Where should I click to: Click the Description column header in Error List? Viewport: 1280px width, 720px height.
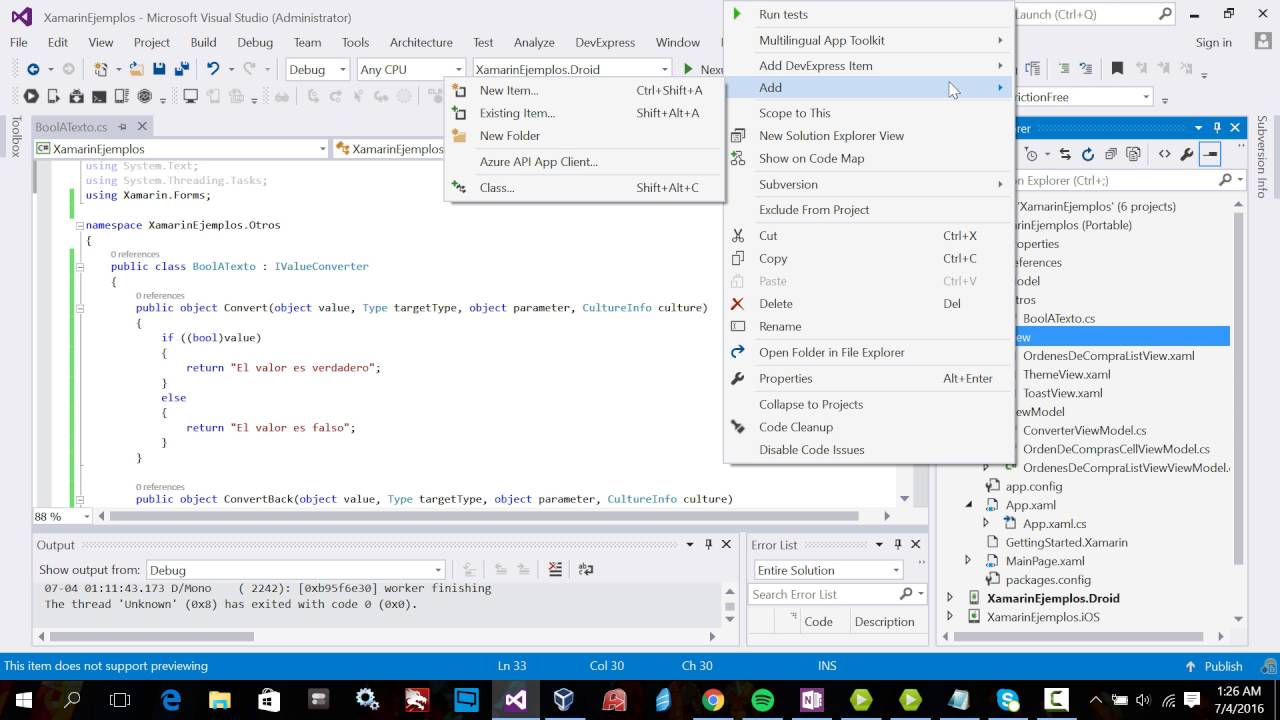tap(884, 621)
